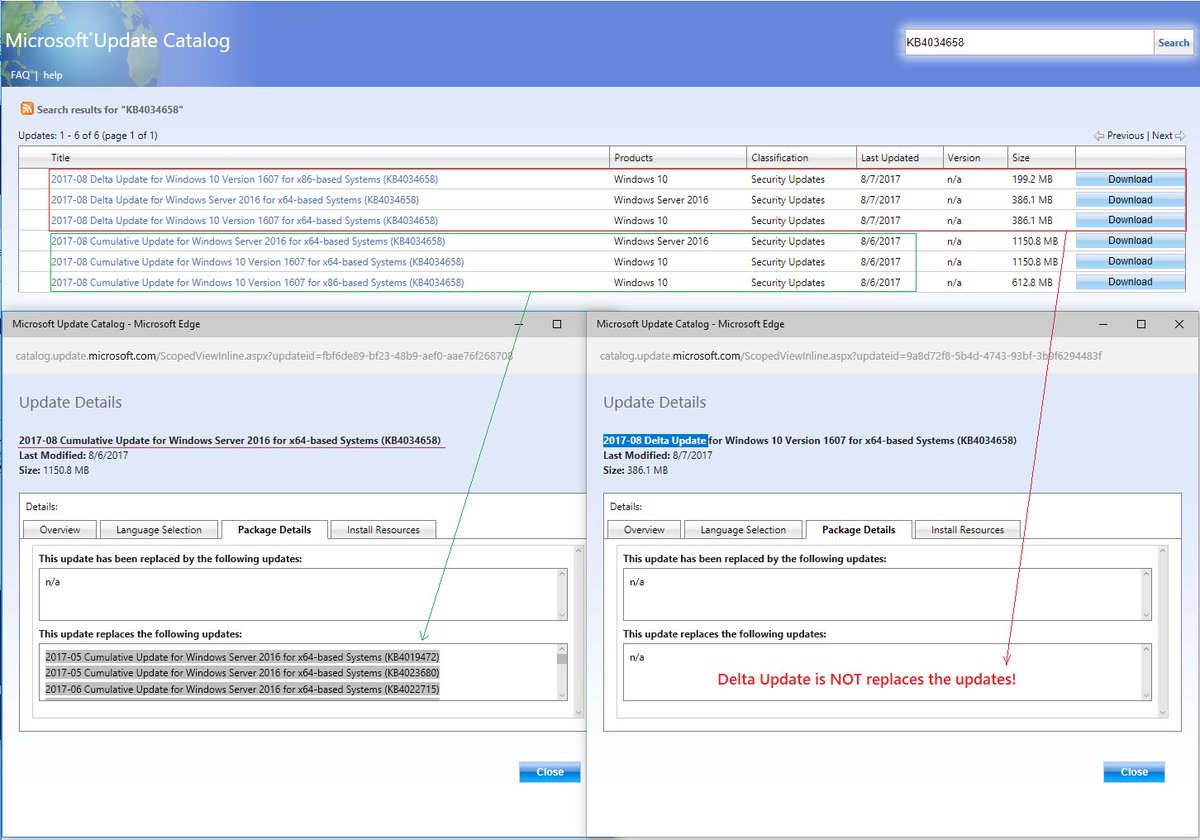
Task: Click address bar of left Edge window
Action: pos(265,355)
